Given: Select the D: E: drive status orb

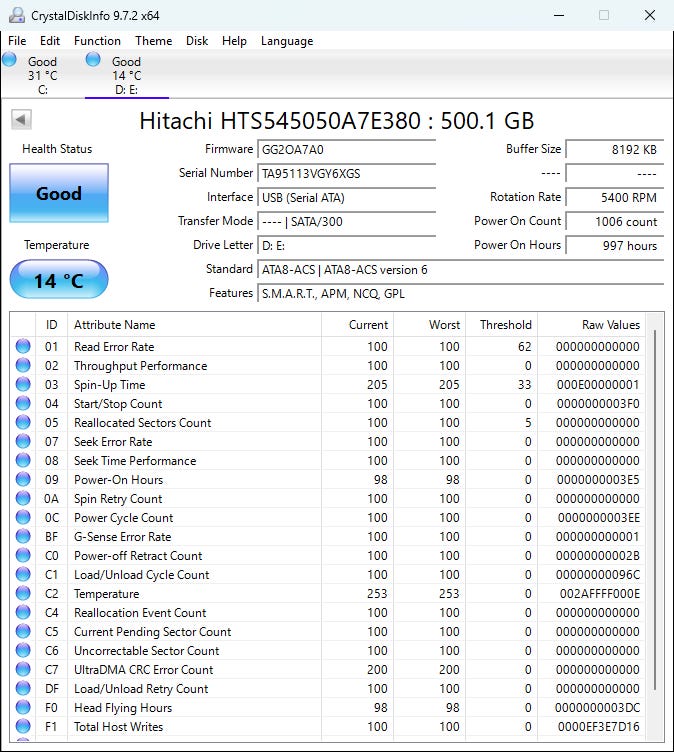Looking at the screenshot, I should 93,60.
